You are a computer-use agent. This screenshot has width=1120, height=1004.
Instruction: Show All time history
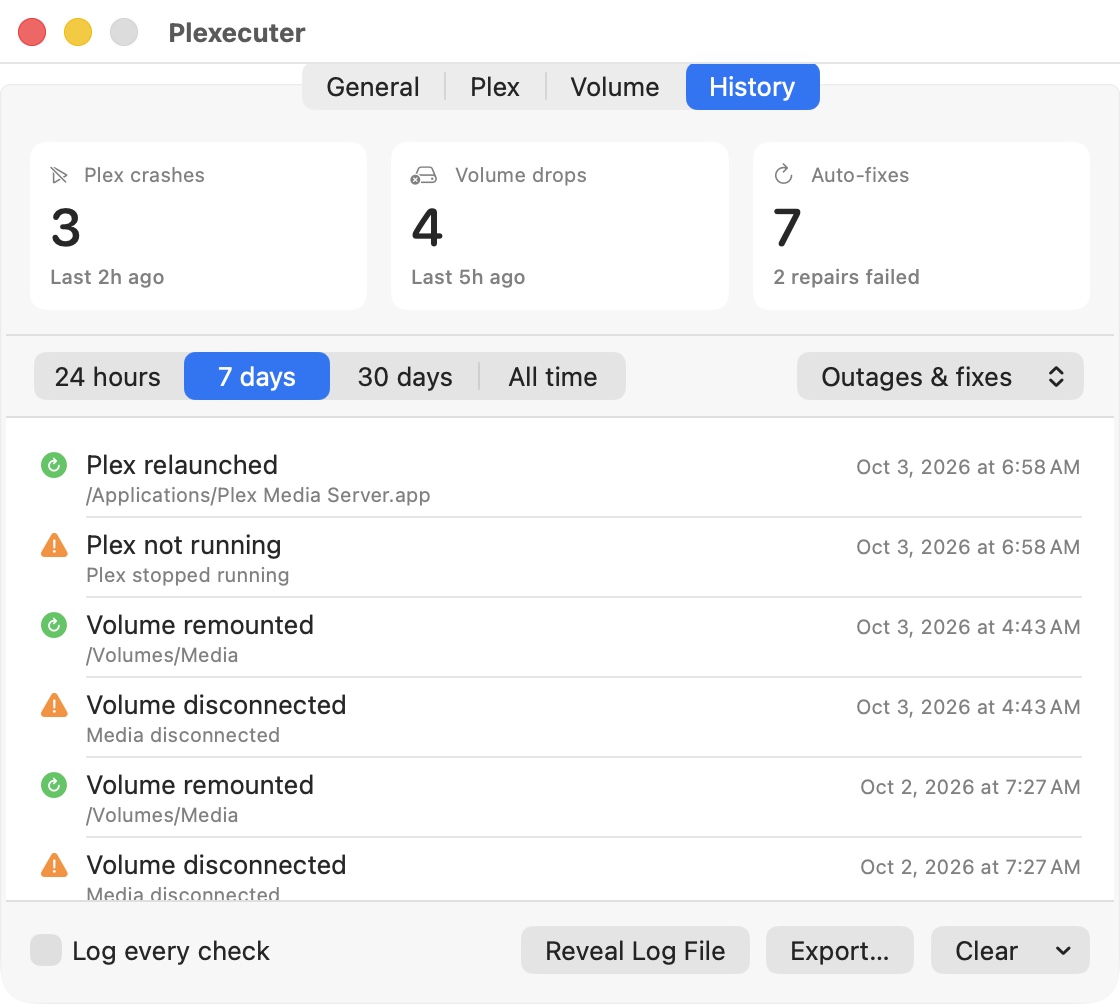(x=553, y=376)
